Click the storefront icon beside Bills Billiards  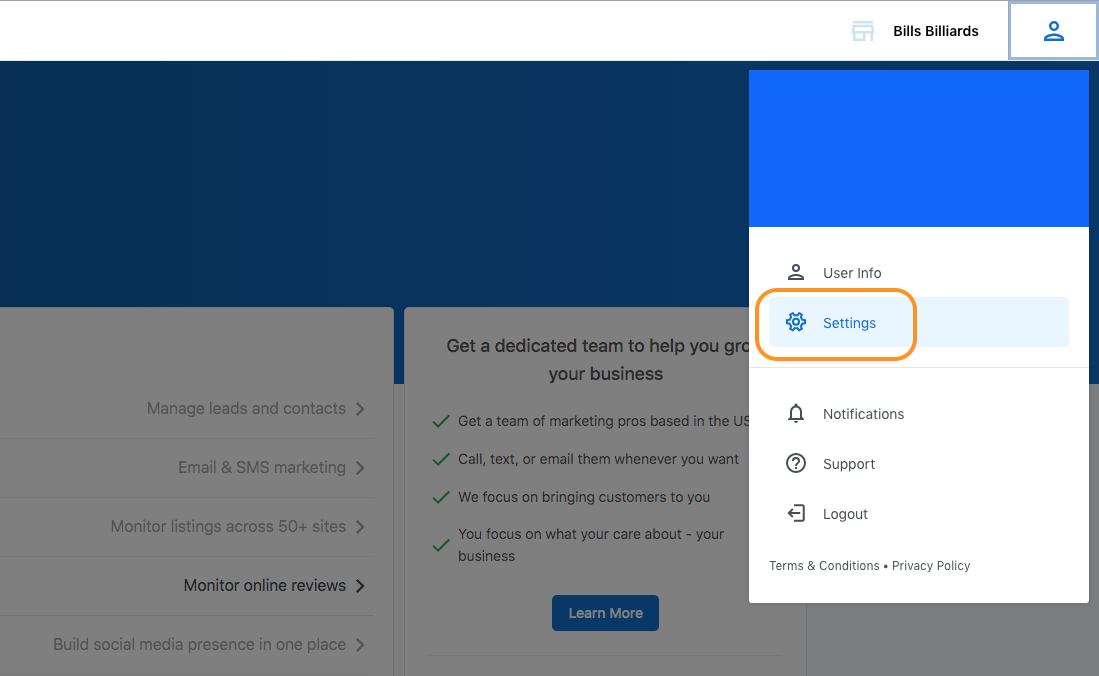[x=863, y=31]
